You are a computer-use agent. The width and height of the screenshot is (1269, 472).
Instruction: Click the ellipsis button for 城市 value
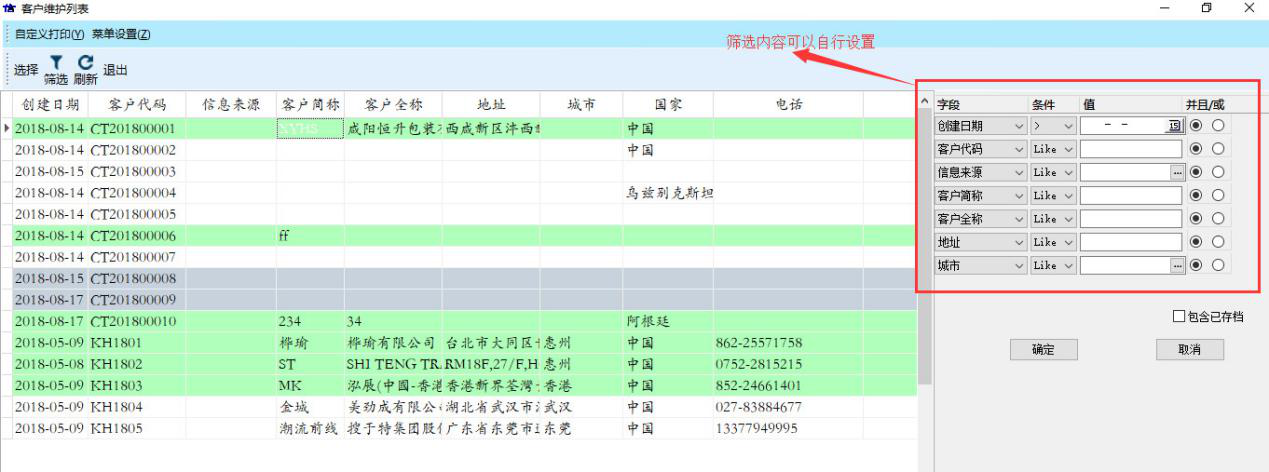[1177, 265]
